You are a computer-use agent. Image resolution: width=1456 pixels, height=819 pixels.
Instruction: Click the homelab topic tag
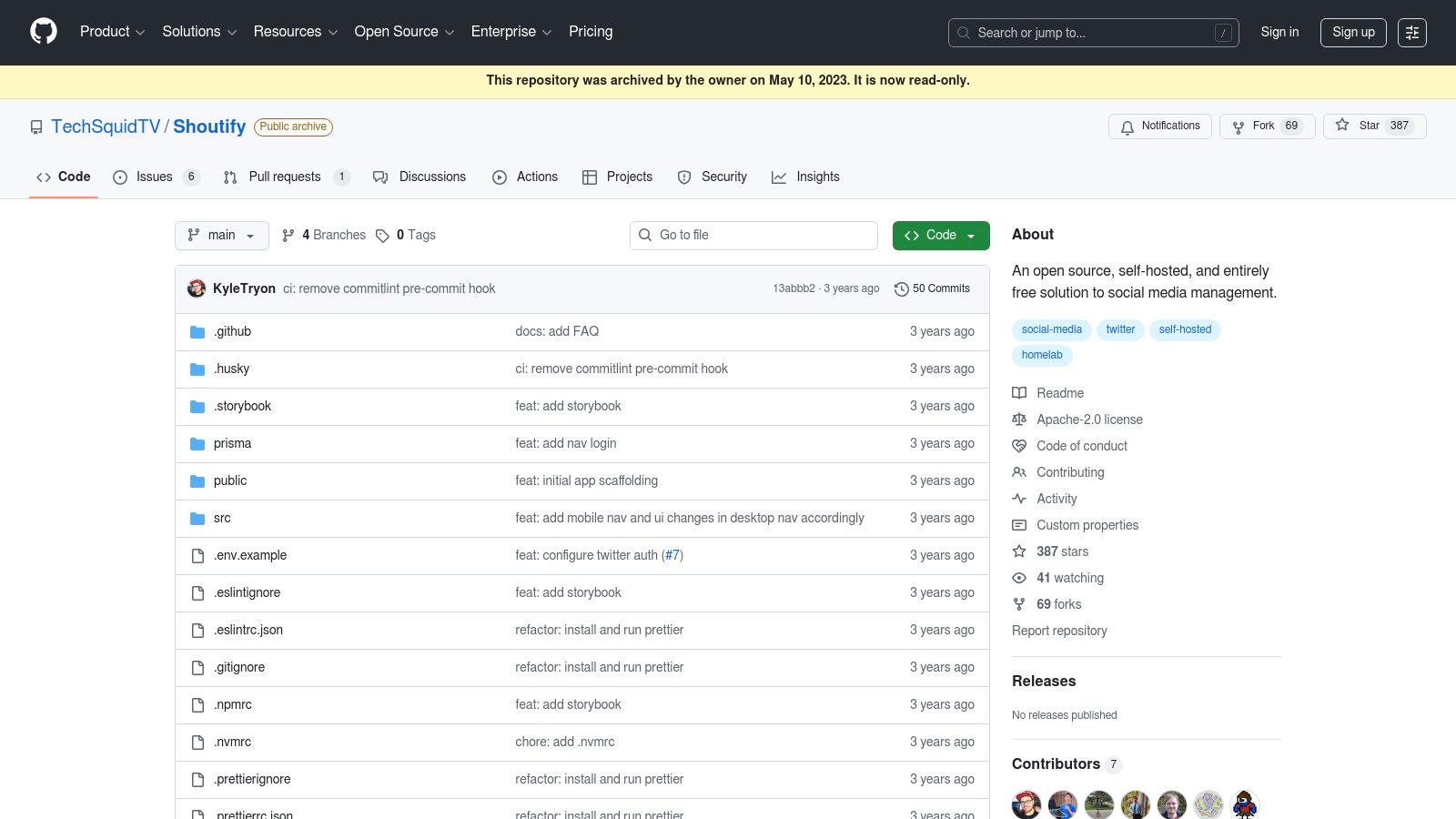pyautogui.click(x=1042, y=355)
